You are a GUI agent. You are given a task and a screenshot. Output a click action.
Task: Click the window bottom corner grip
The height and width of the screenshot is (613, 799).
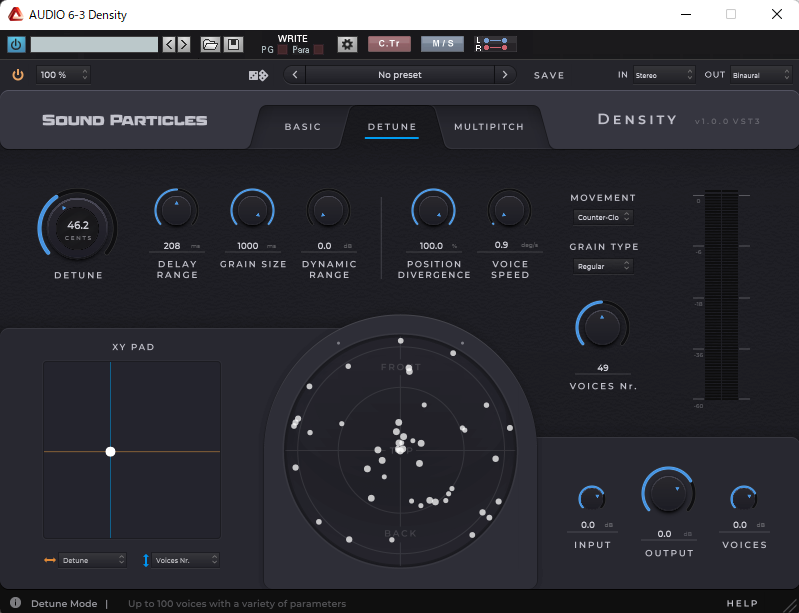[x=790, y=605]
